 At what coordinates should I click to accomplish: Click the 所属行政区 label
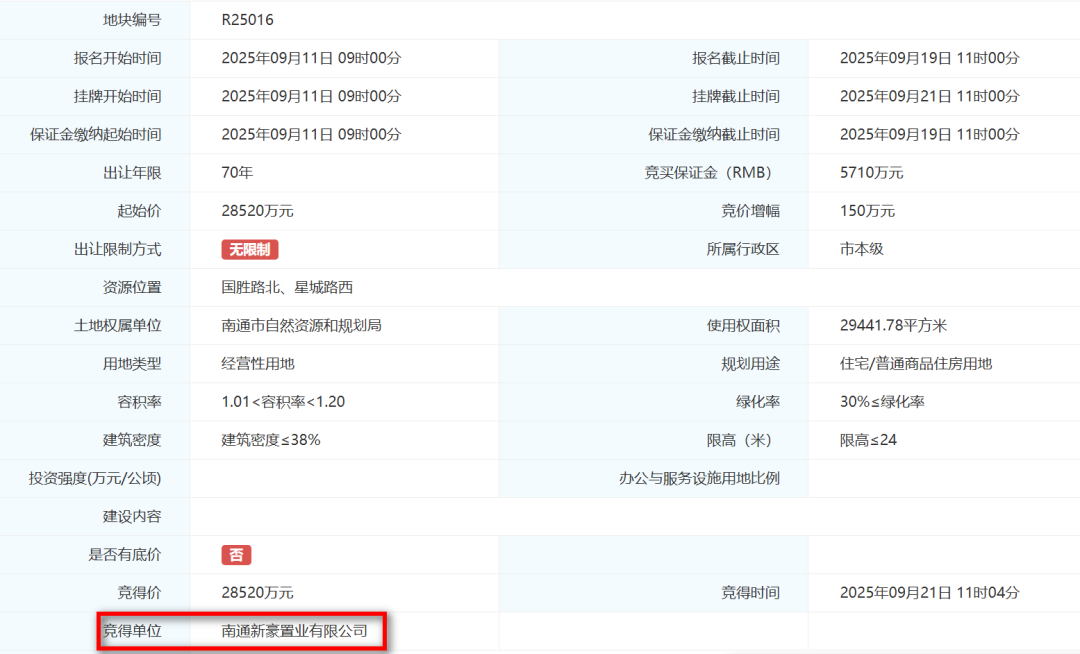pyautogui.click(x=743, y=249)
